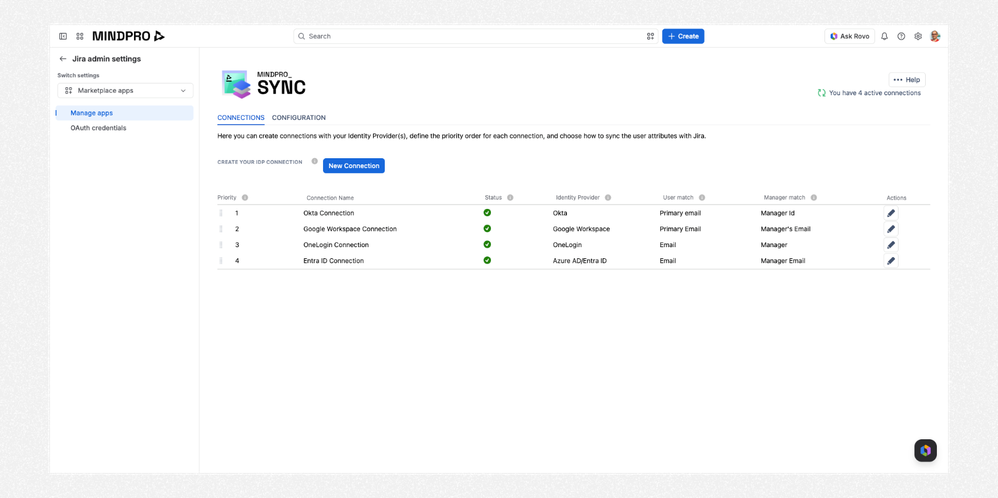Open help question mark icon
The width and height of the screenshot is (998, 498).
coord(901,36)
